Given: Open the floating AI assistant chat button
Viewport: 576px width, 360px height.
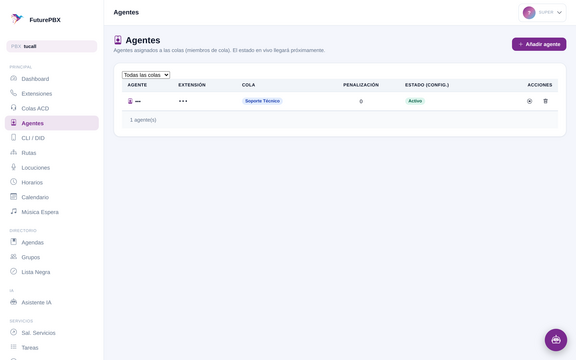Looking at the screenshot, I should pyautogui.click(x=556, y=340).
